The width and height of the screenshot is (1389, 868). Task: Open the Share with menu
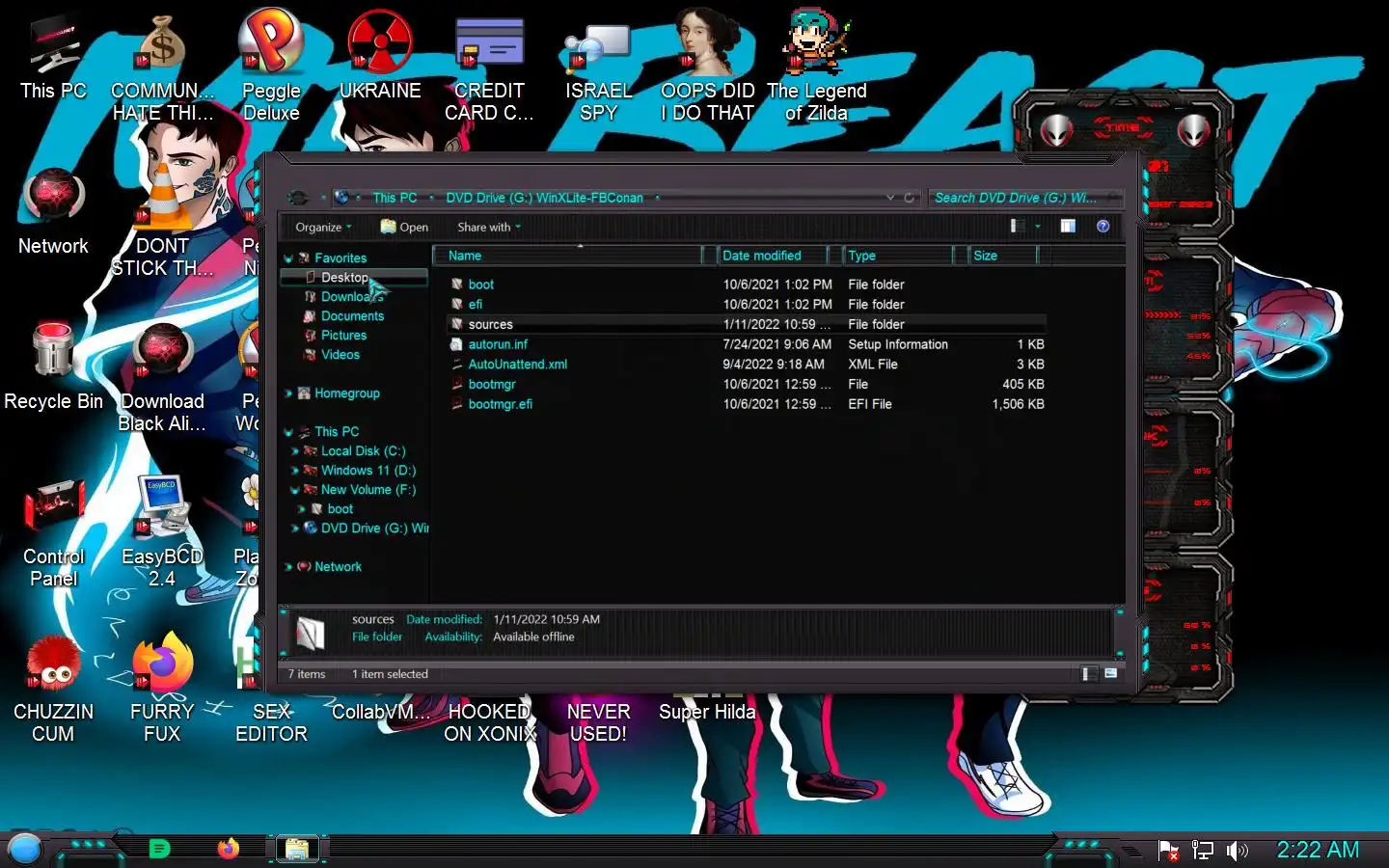click(x=489, y=228)
